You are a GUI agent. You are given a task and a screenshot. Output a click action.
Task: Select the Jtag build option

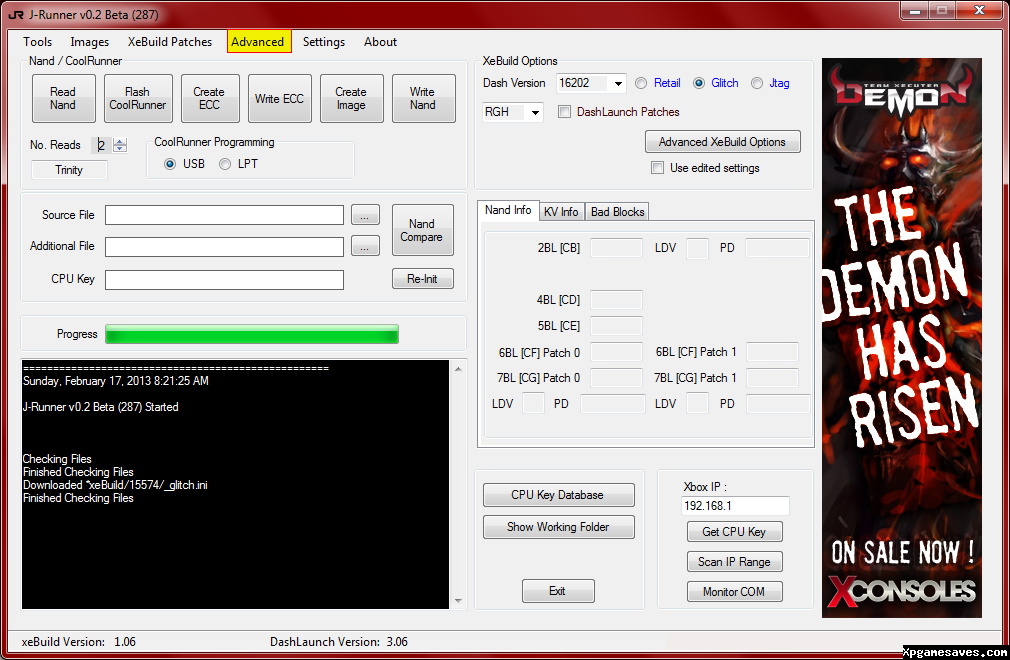click(x=757, y=83)
